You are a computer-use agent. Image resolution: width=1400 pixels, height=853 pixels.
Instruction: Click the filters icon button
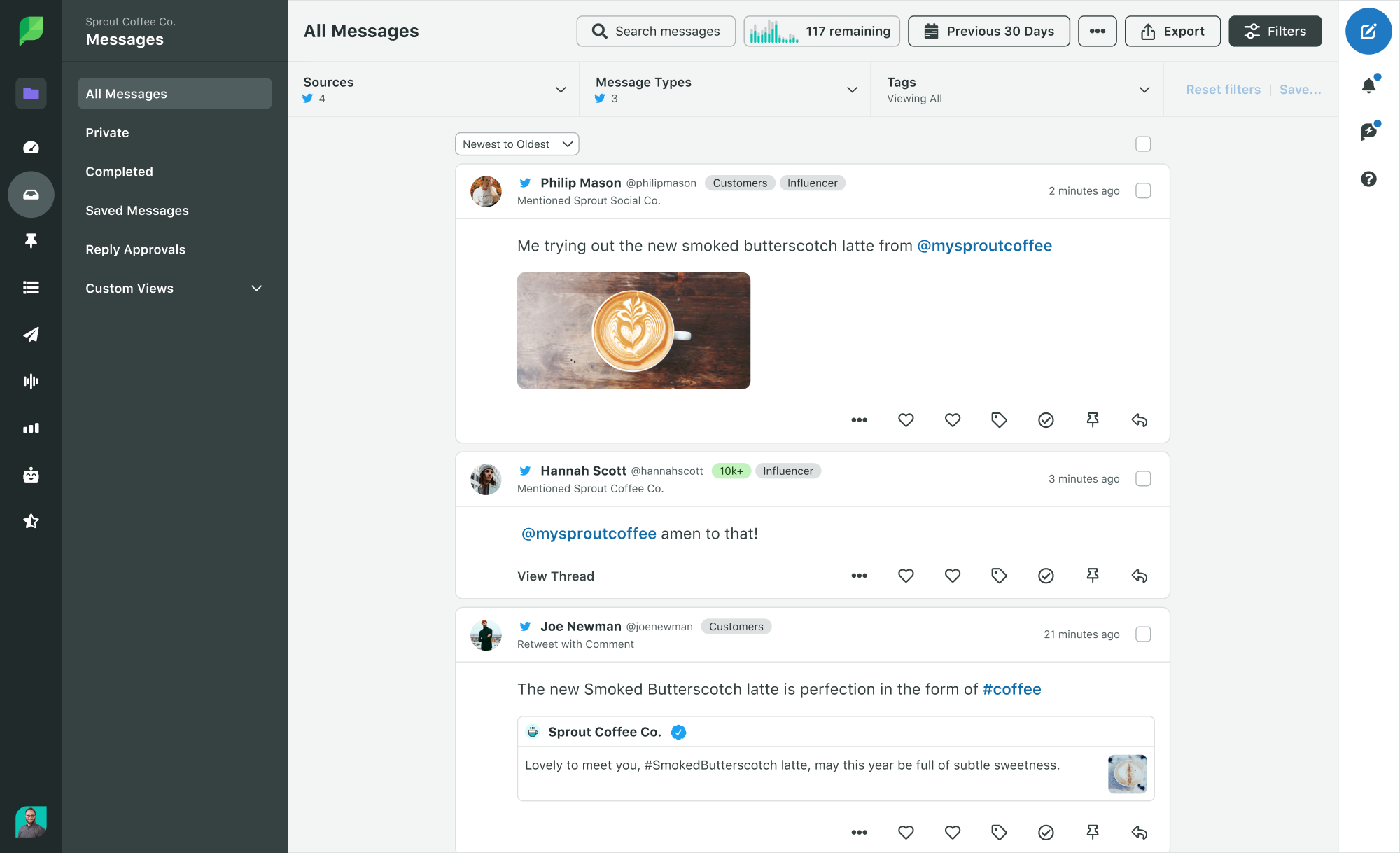coord(1275,31)
